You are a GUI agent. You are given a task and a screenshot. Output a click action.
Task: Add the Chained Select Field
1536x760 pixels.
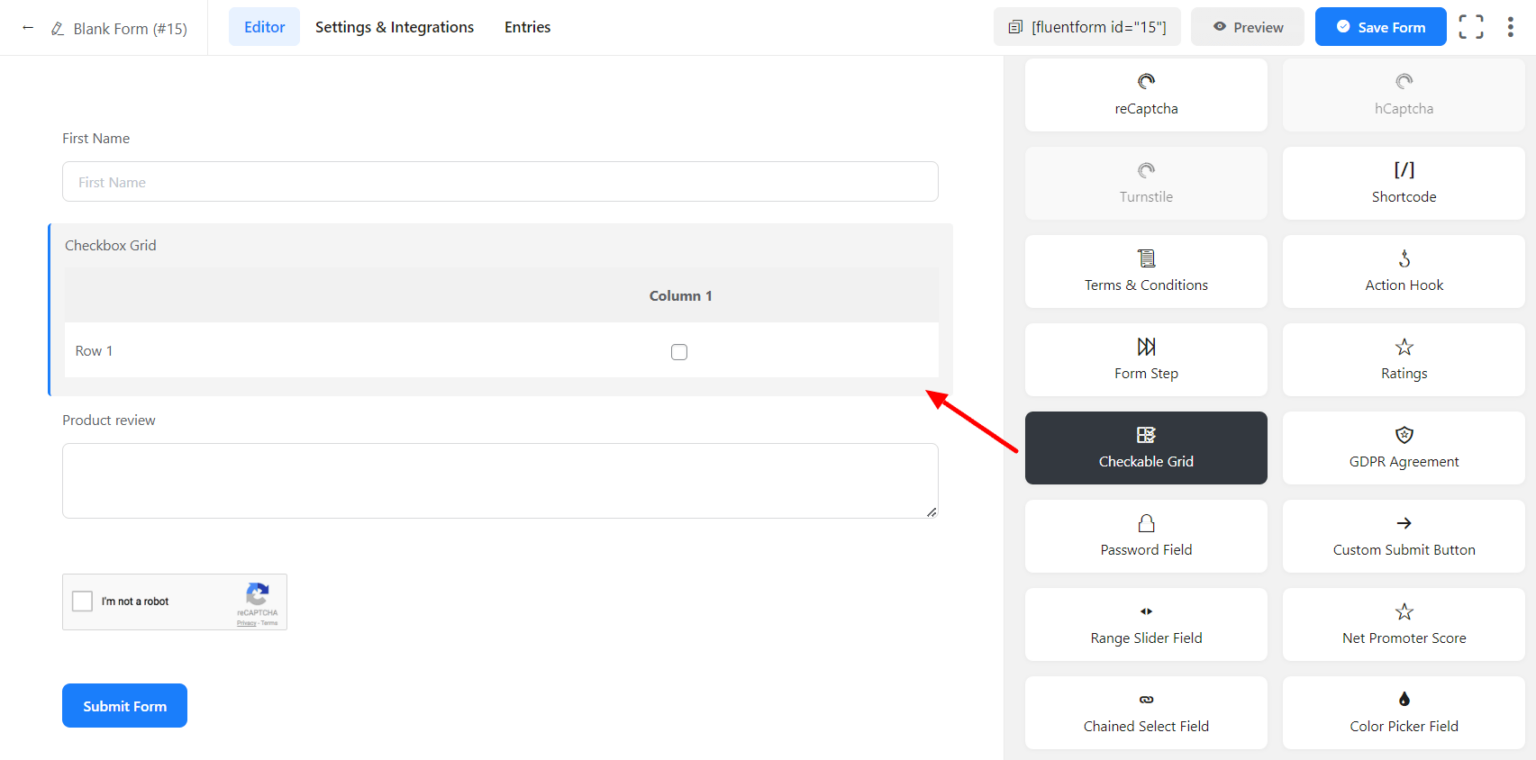point(1145,712)
